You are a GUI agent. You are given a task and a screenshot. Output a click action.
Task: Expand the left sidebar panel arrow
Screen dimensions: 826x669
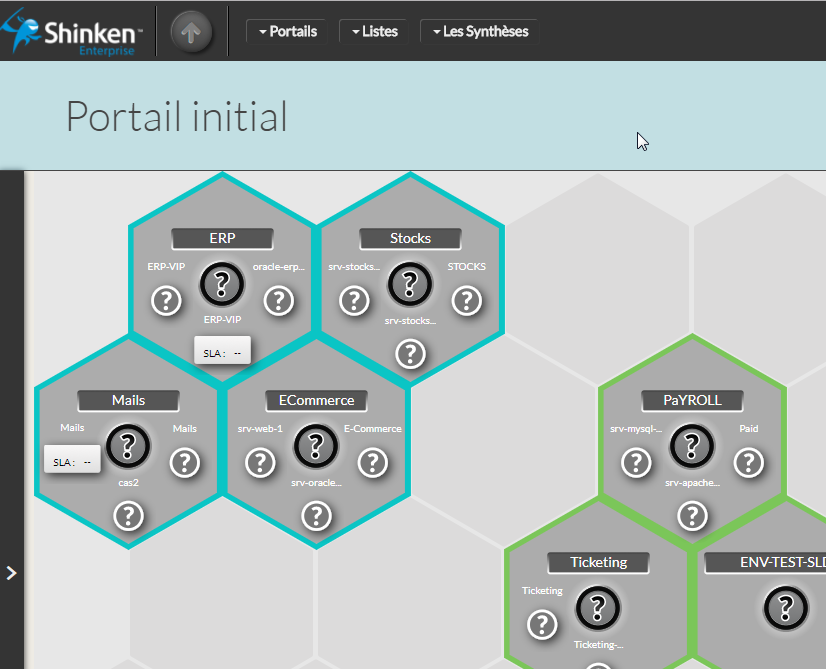coord(11,573)
